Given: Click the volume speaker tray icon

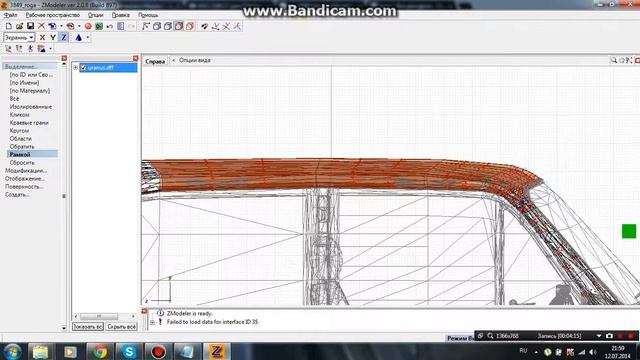Looking at the screenshot, I should (x=593, y=352).
